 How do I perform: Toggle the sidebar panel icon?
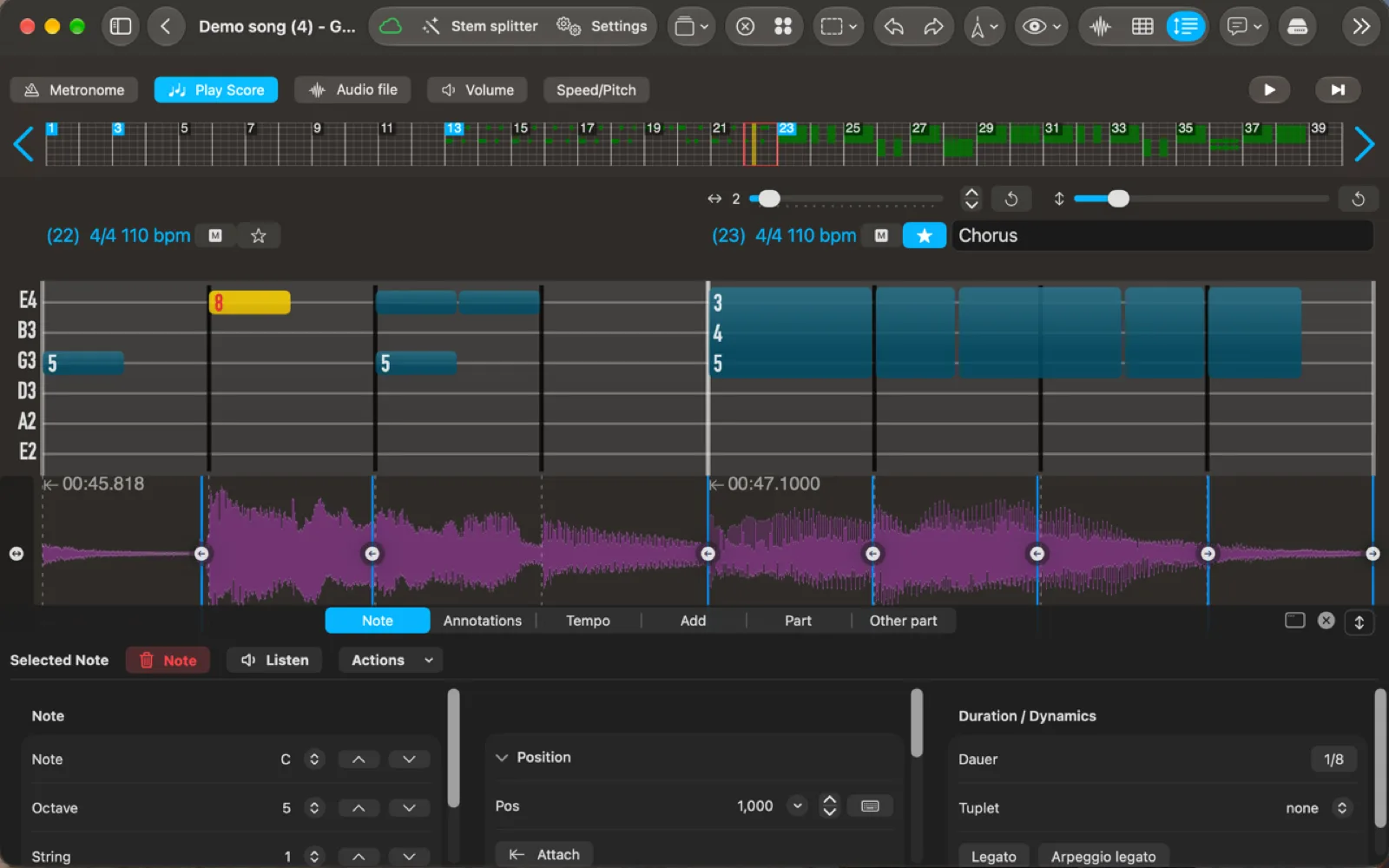pyautogui.click(x=121, y=26)
